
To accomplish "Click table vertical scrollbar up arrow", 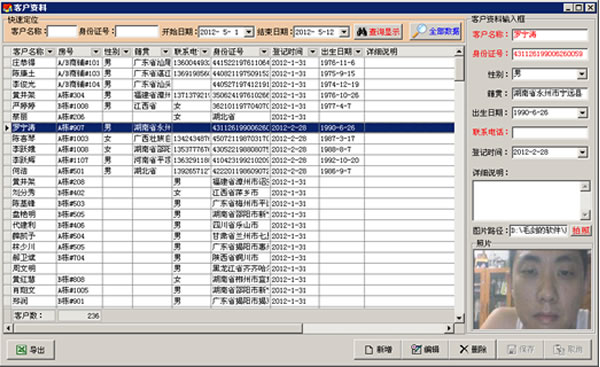I will (x=459, y=52).
